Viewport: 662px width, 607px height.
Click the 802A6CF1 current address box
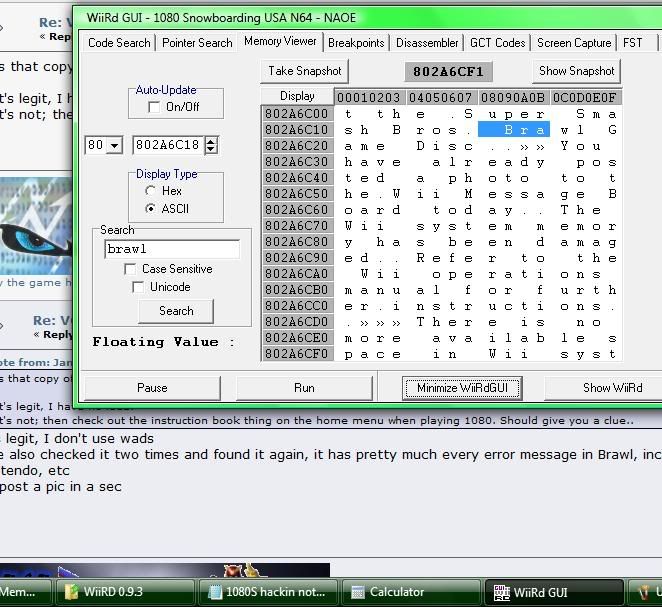click(448, 72)
